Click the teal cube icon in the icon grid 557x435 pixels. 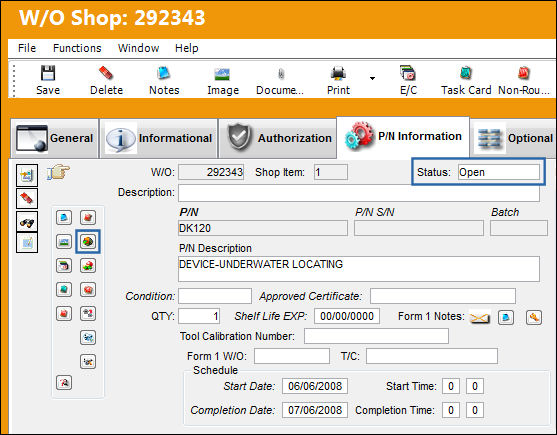click(64, 289)
